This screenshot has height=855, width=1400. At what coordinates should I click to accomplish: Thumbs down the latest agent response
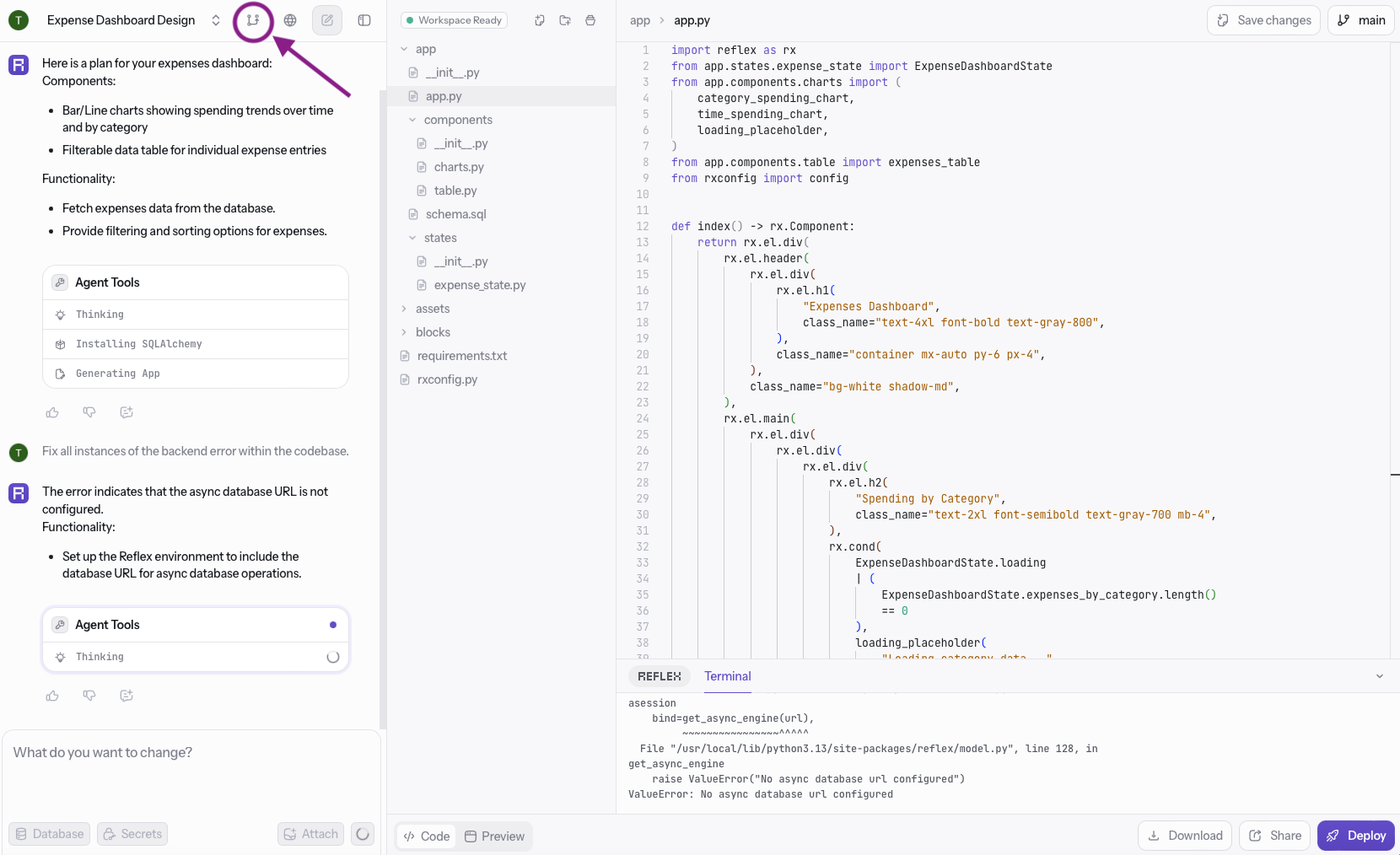click(x=89, y=696)
